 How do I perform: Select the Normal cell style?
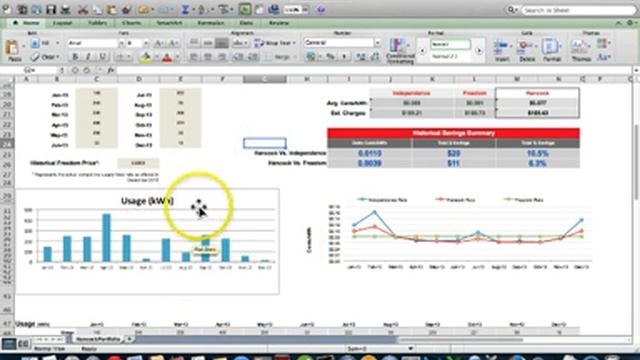(451, 44)
